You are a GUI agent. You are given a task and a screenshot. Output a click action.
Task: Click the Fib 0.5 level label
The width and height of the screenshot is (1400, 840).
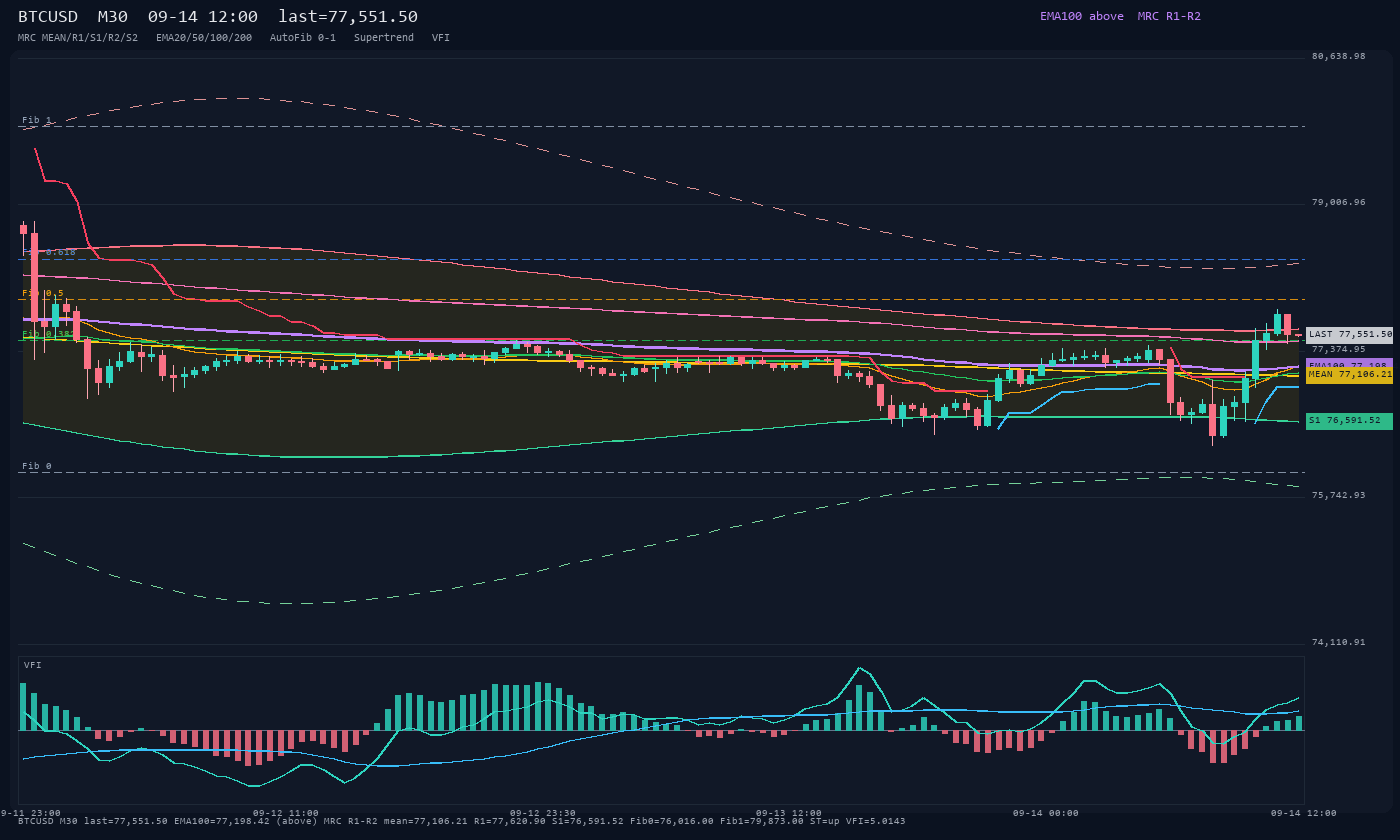pyautogui.click(x=43, y=293)
